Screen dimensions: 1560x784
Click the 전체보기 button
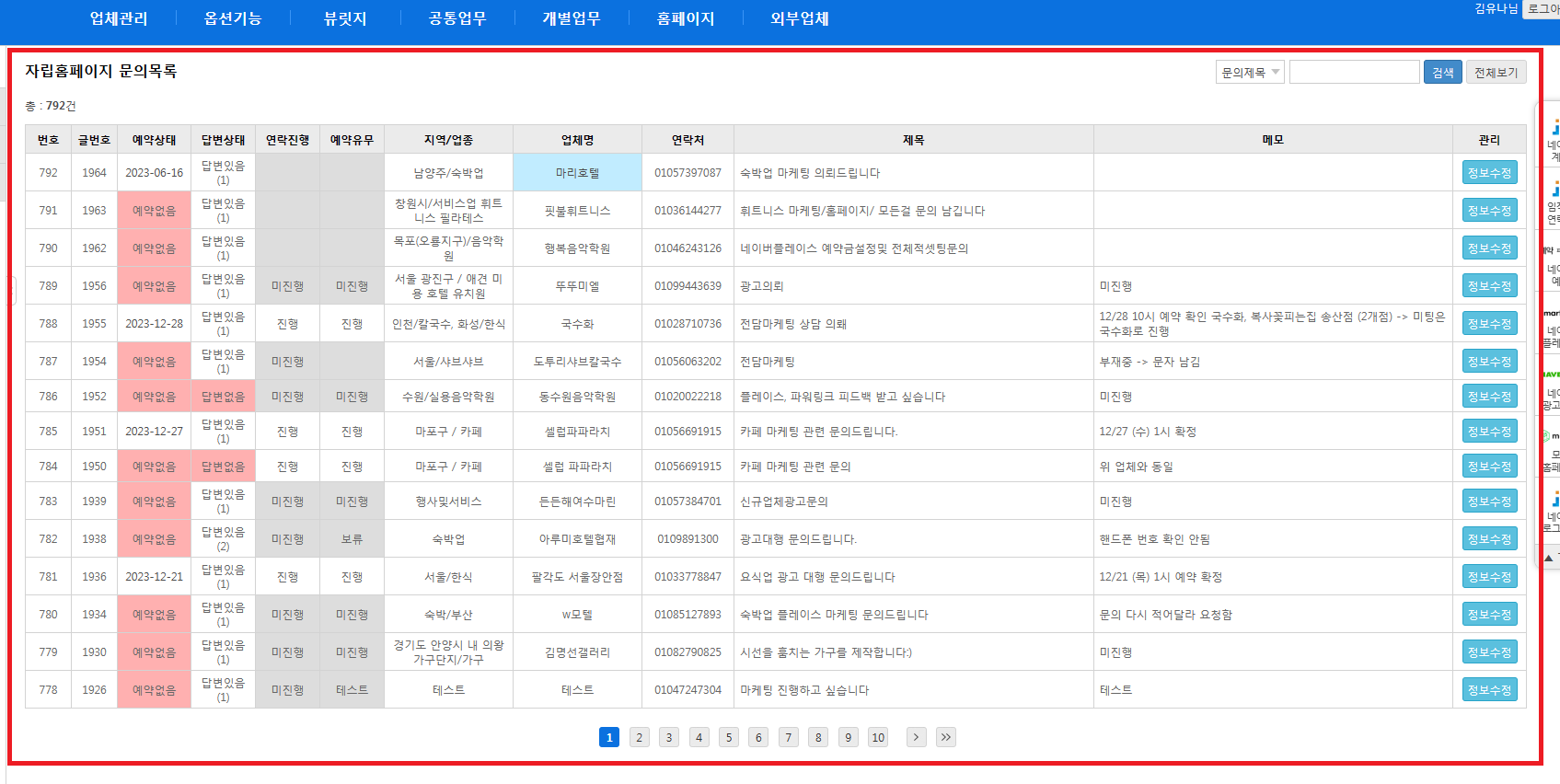(1496, 73)
